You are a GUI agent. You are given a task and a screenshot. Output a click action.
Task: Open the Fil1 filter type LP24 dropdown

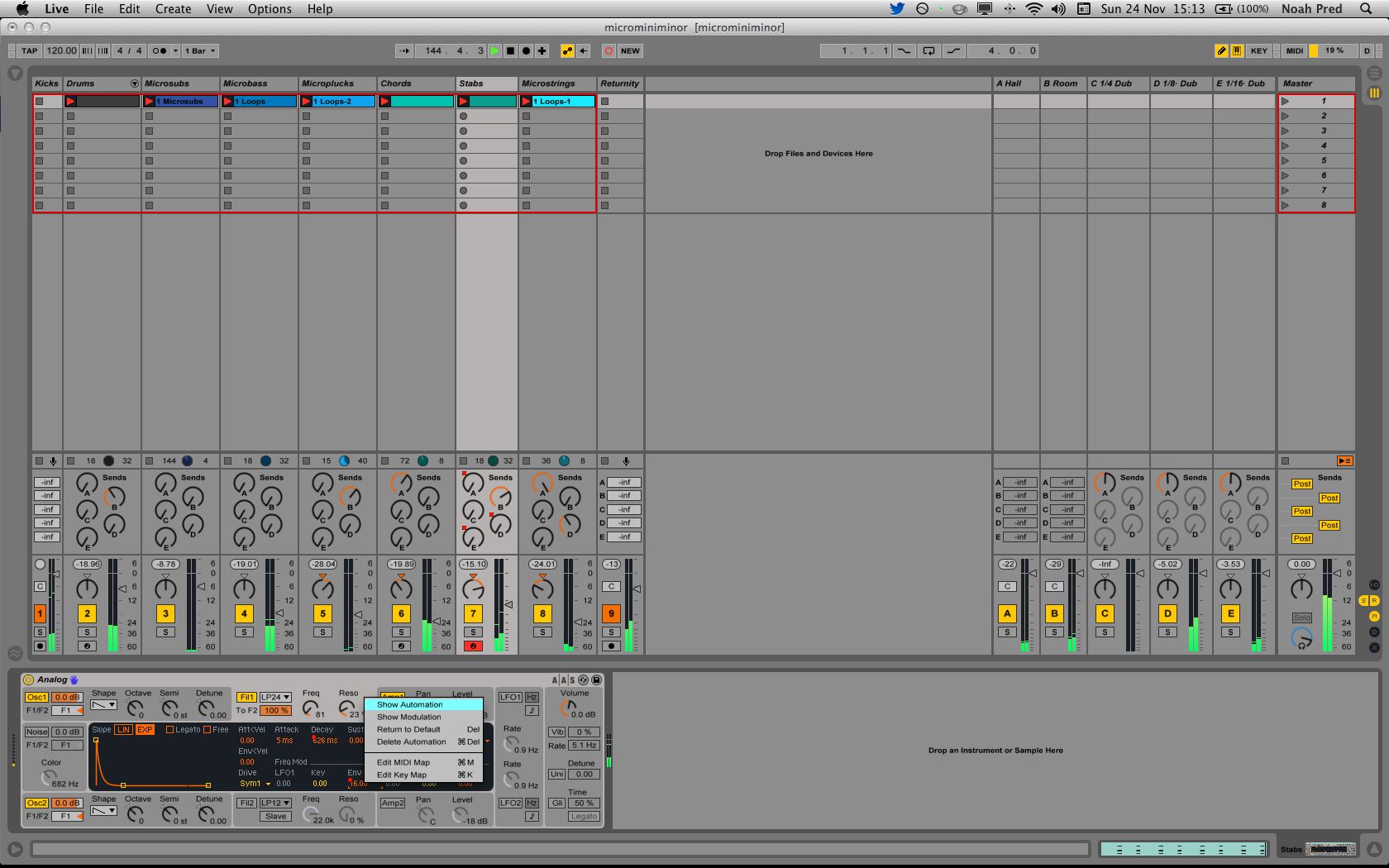(x=275, y=697)
